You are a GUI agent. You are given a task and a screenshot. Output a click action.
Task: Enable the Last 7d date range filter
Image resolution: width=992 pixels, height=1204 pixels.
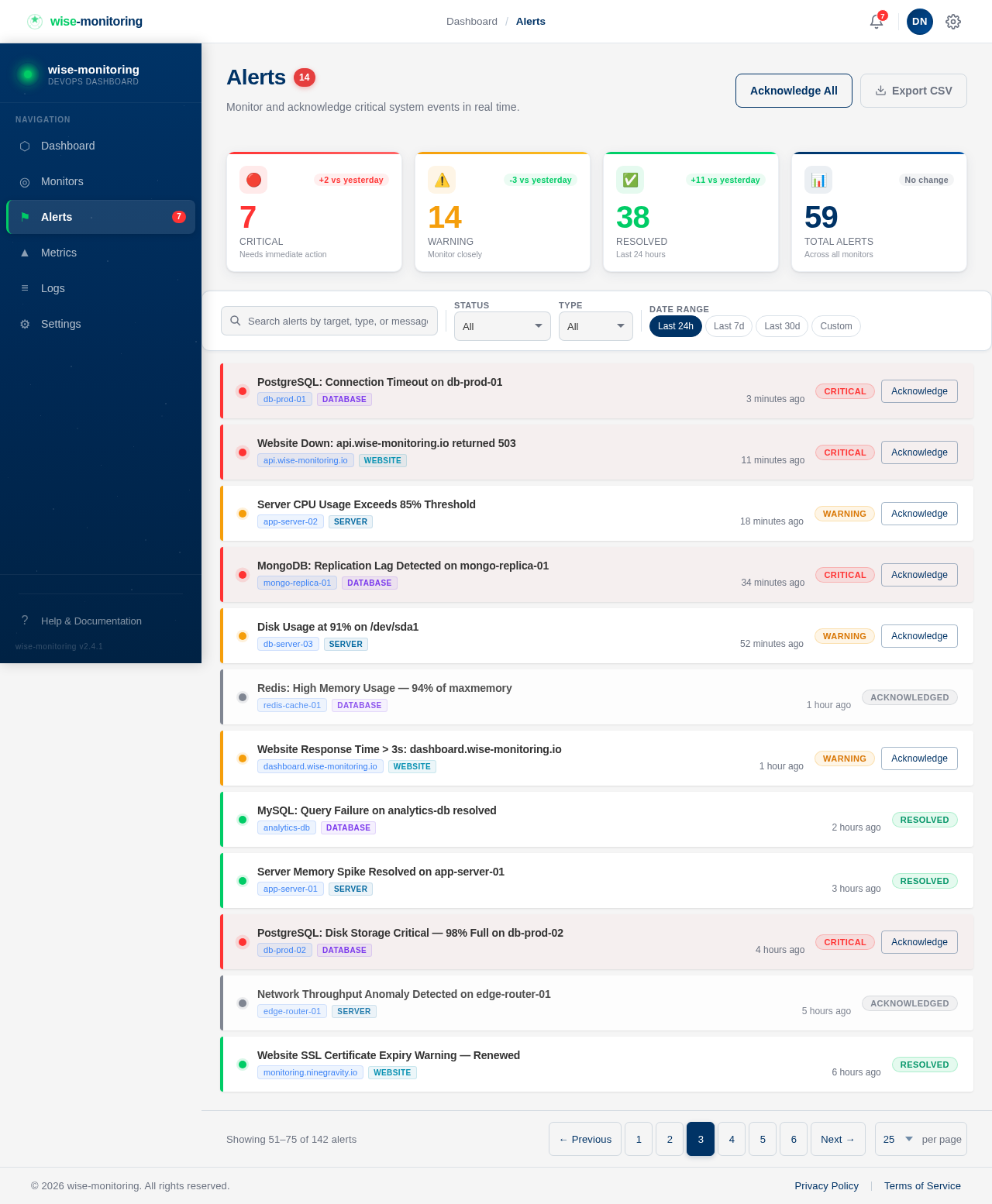pos(728,326)
